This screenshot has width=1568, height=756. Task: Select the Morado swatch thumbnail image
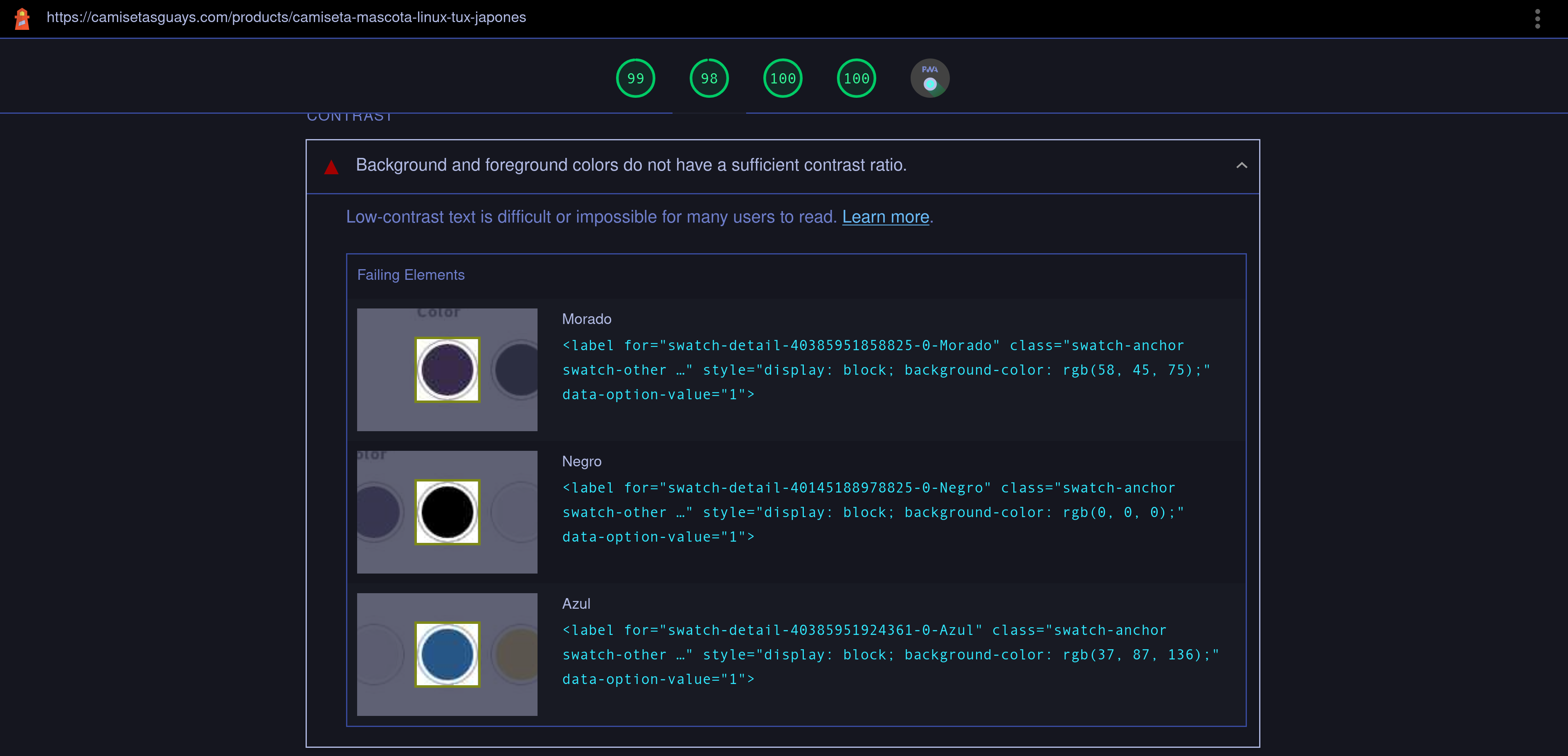pyautogui.click(x=447, y=369)
